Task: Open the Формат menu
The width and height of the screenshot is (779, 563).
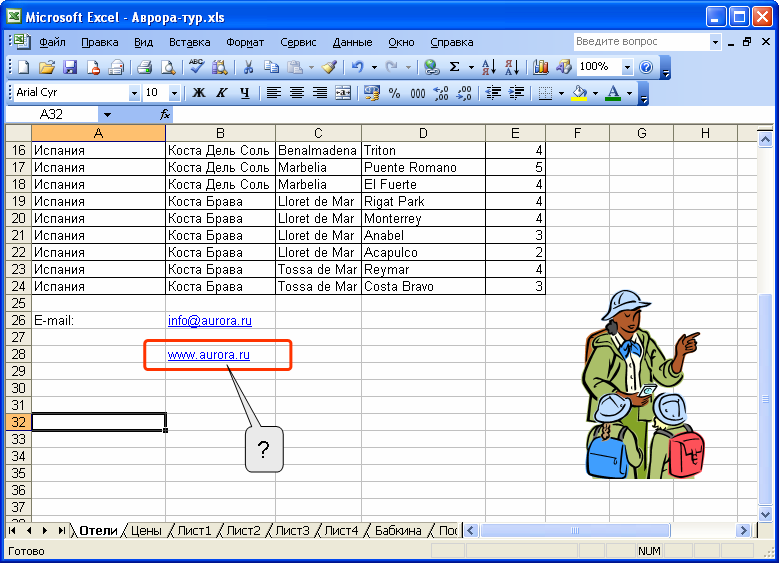Action: coord(245,42)
